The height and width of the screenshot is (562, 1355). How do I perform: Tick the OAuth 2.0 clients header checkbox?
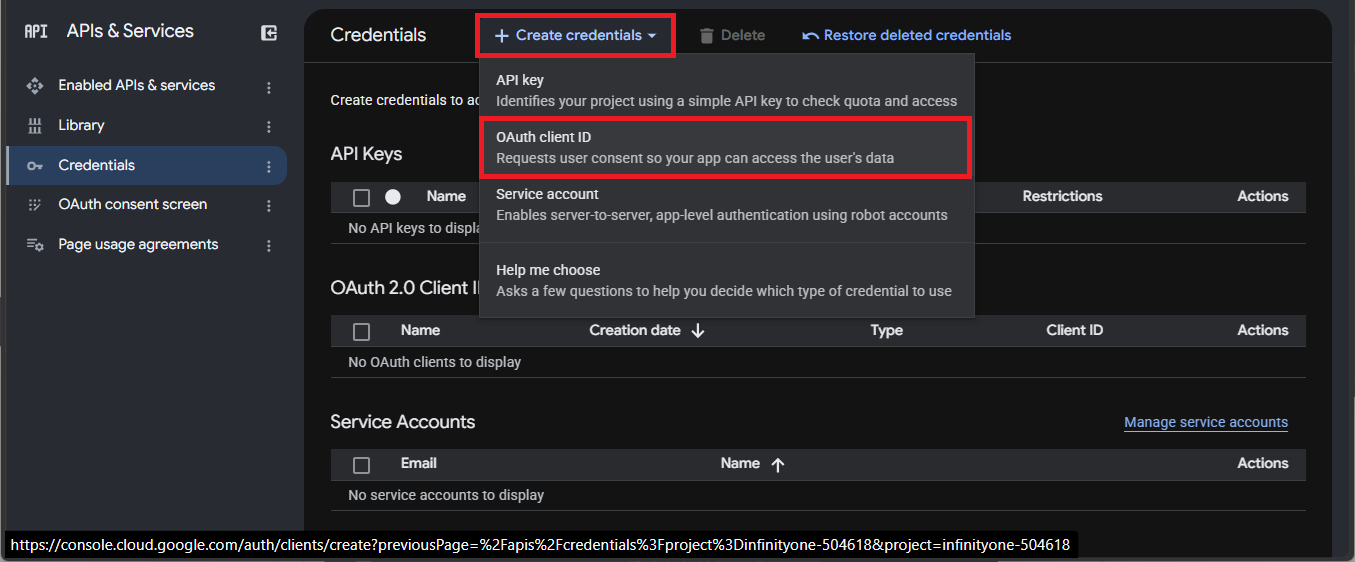(362, 331)
